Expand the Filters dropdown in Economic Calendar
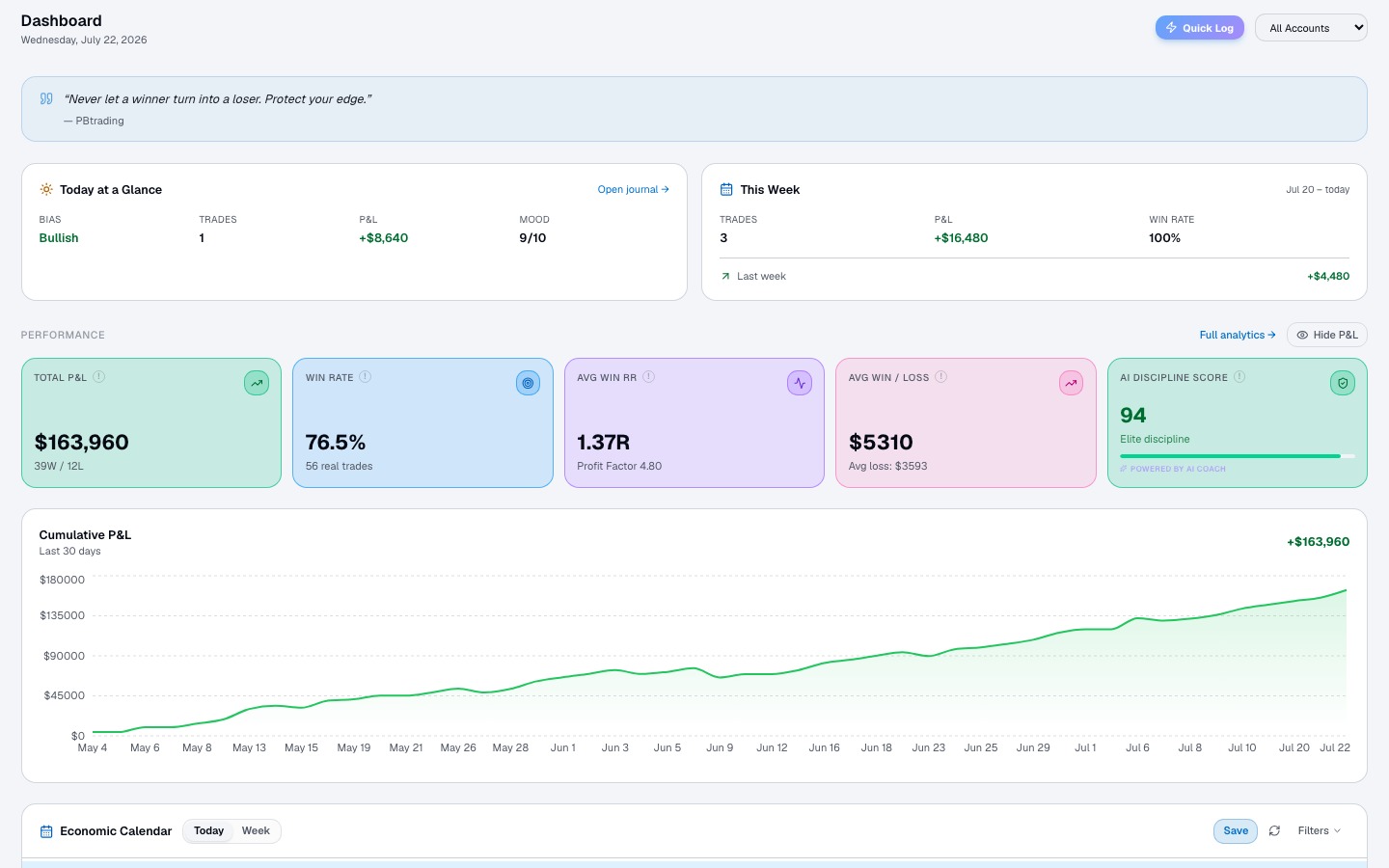The width and height of the screenshot is (1389, 868). point(1319,831)
